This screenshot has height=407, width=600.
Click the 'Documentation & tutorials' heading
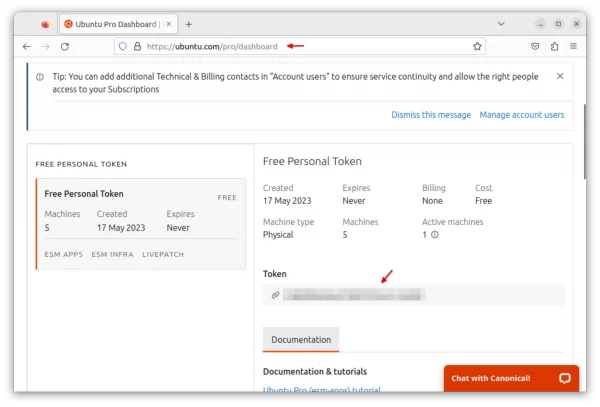pyautogui.click(x=315, y=371)
